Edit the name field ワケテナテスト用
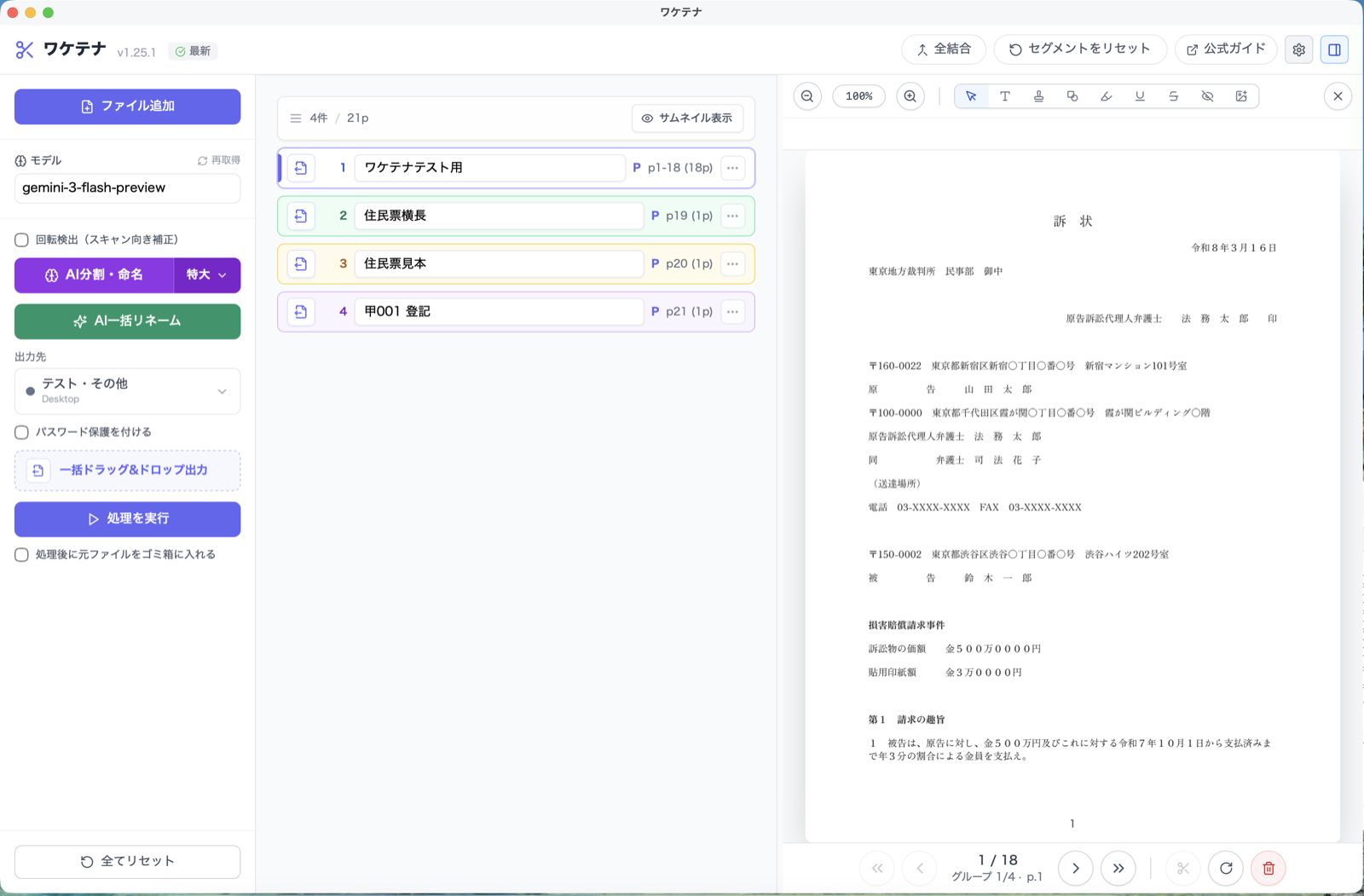The image size is (1364, 896). click(x=490, y=168)
